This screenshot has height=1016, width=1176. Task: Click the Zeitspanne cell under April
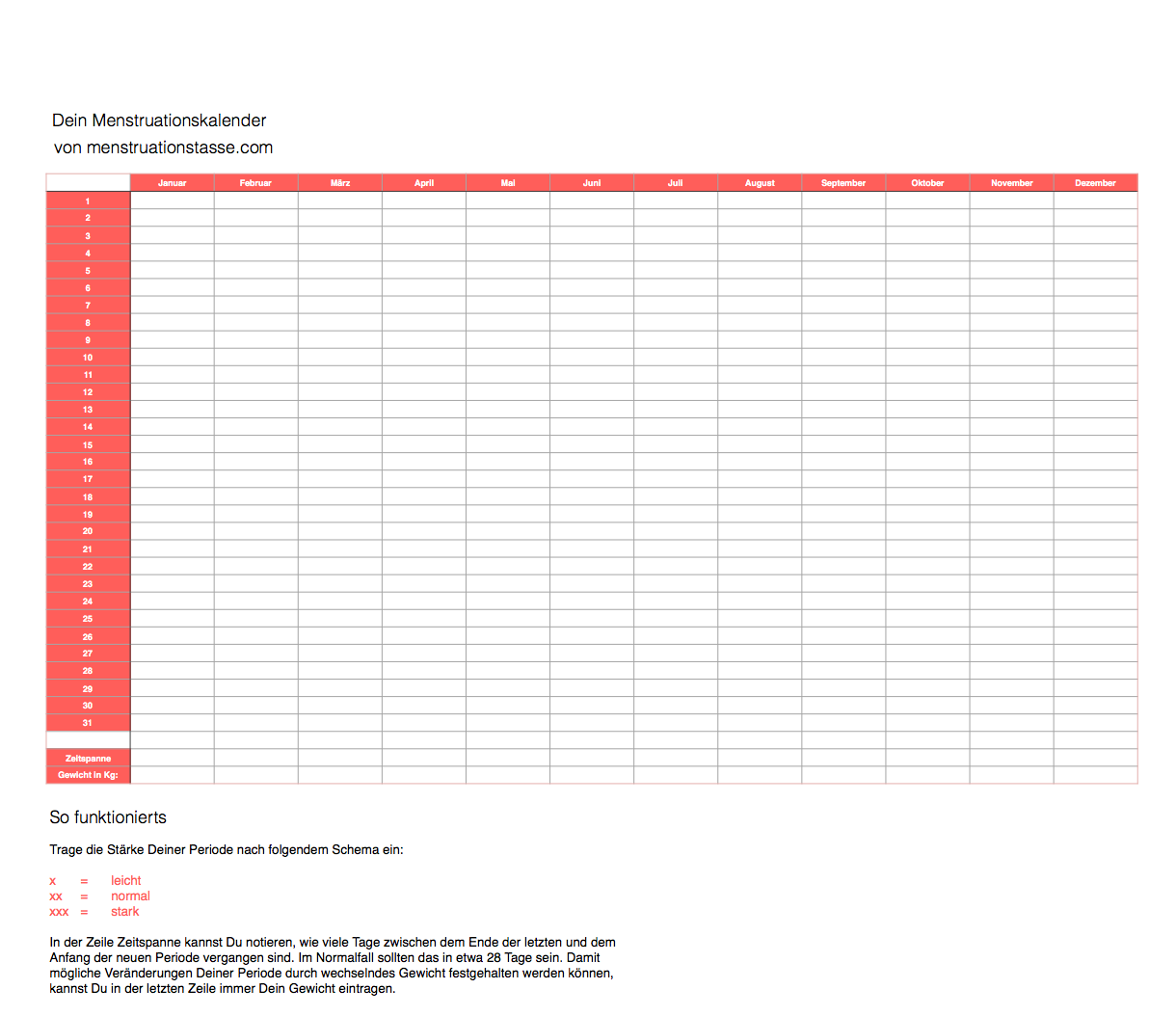click(424, 759)
